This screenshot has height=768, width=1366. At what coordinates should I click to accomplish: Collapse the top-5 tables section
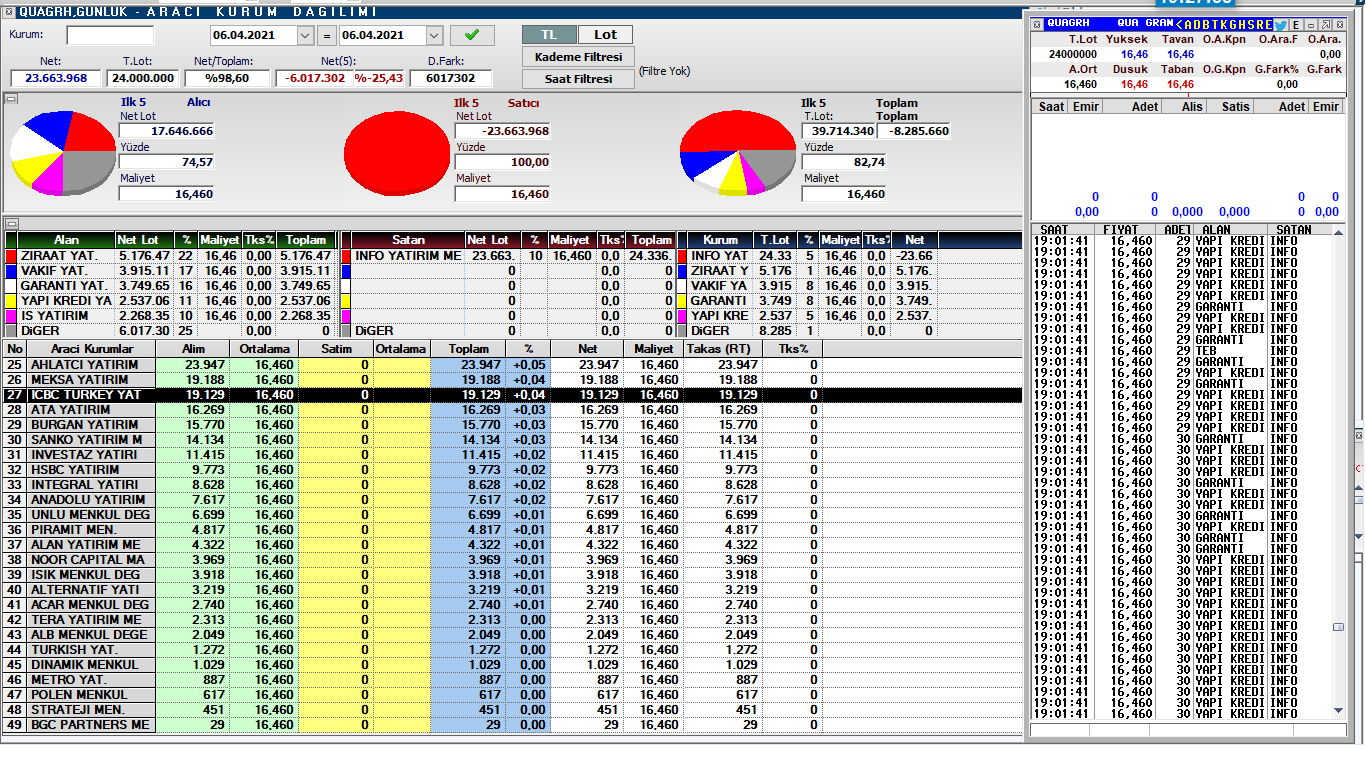click(x=11, y=224)
